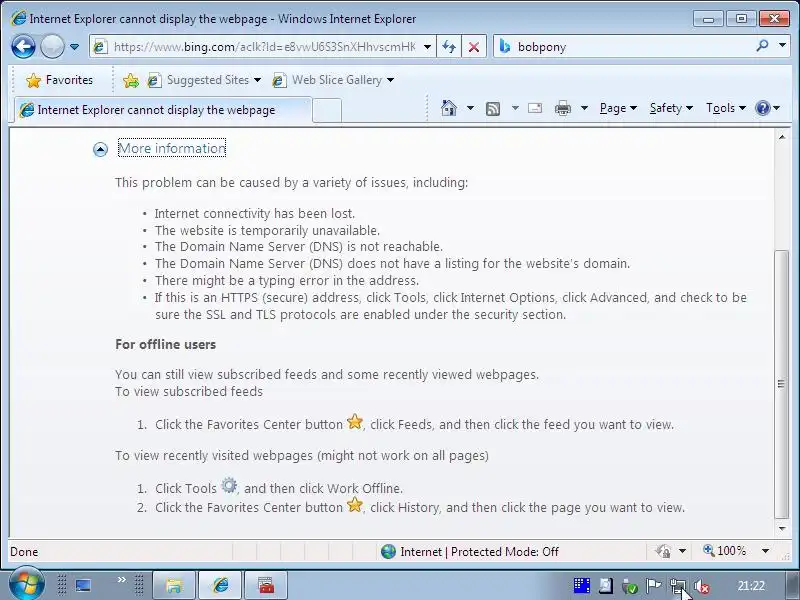
Task: Click Add to Favorites Bar icon
Action: (131, 80)
